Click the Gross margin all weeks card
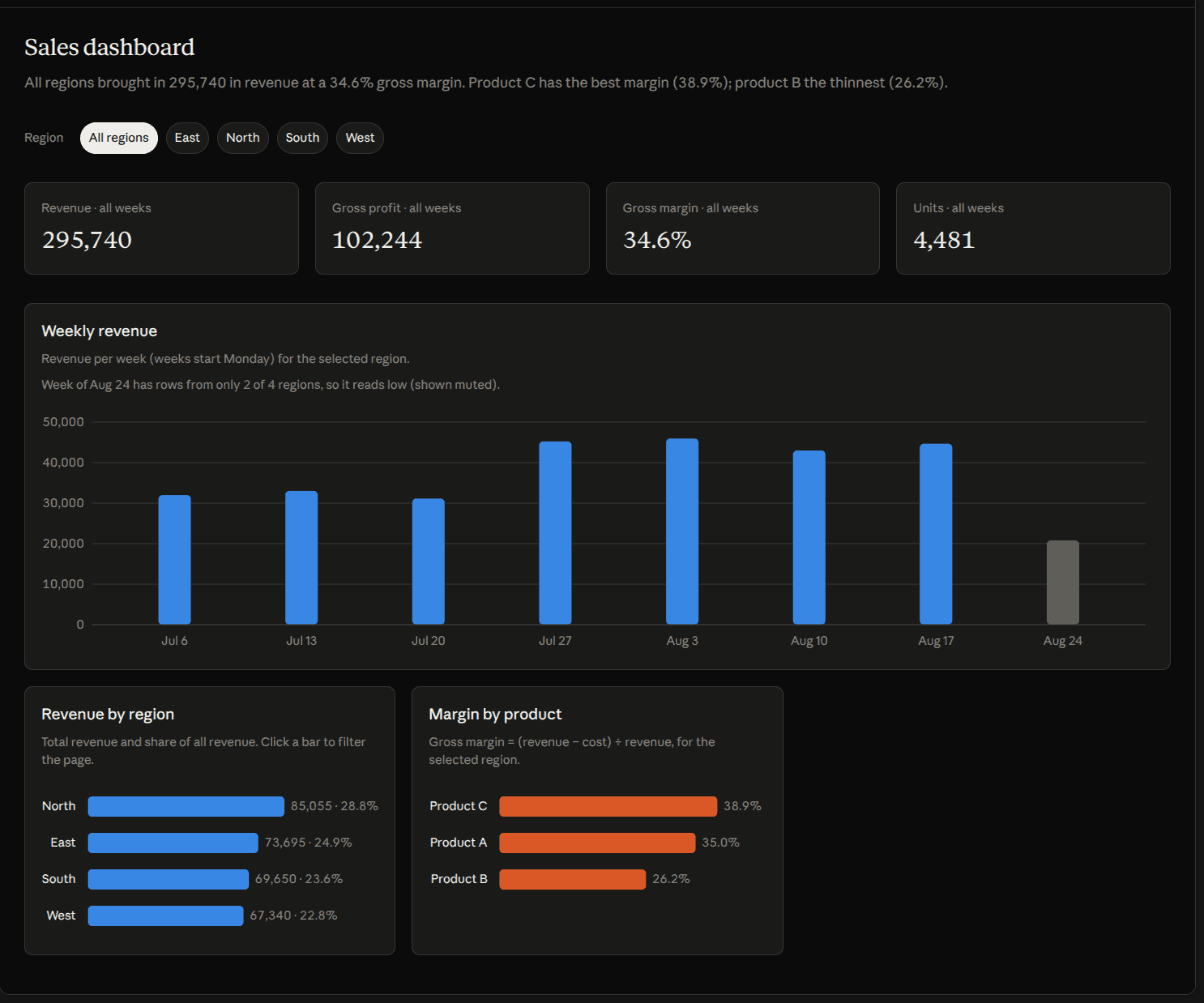This screenshot has height=1003, width=1204. (x=743, y=228)
